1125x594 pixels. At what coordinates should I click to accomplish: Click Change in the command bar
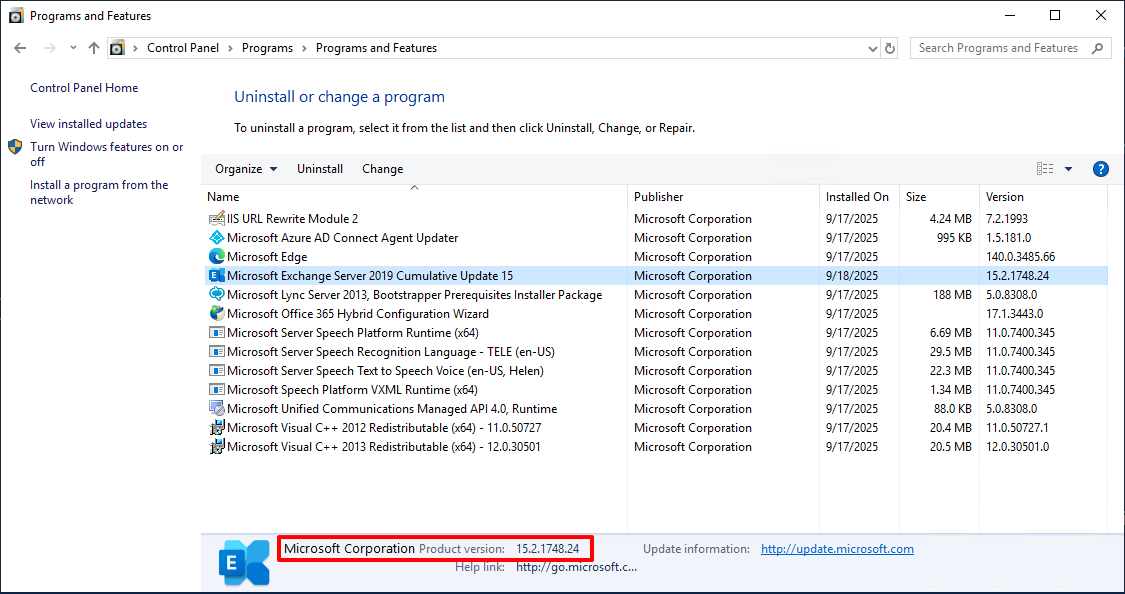point(382,169)
